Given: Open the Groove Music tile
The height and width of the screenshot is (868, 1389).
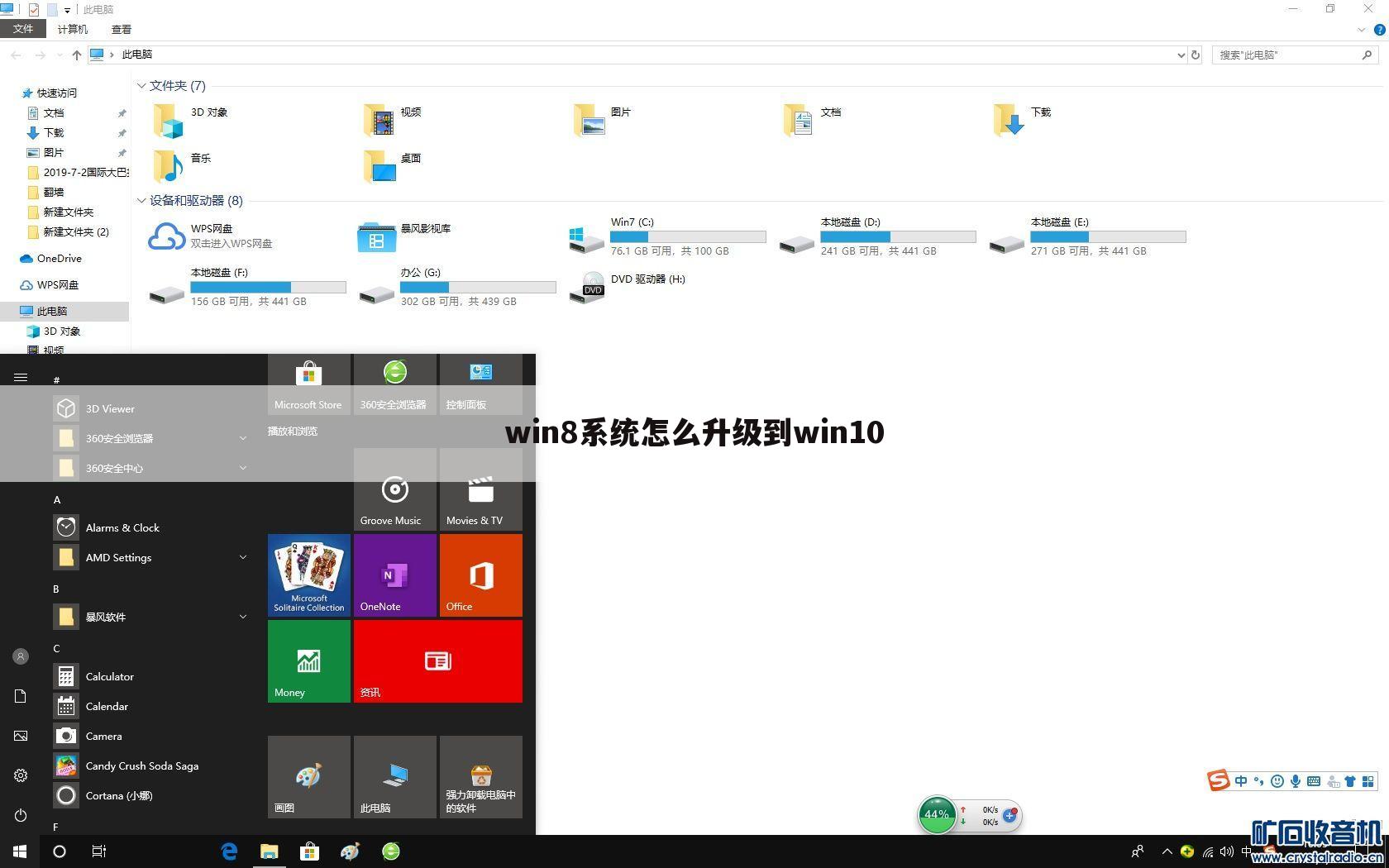Looking at the screenshot, I should click(x=394, y=491).
